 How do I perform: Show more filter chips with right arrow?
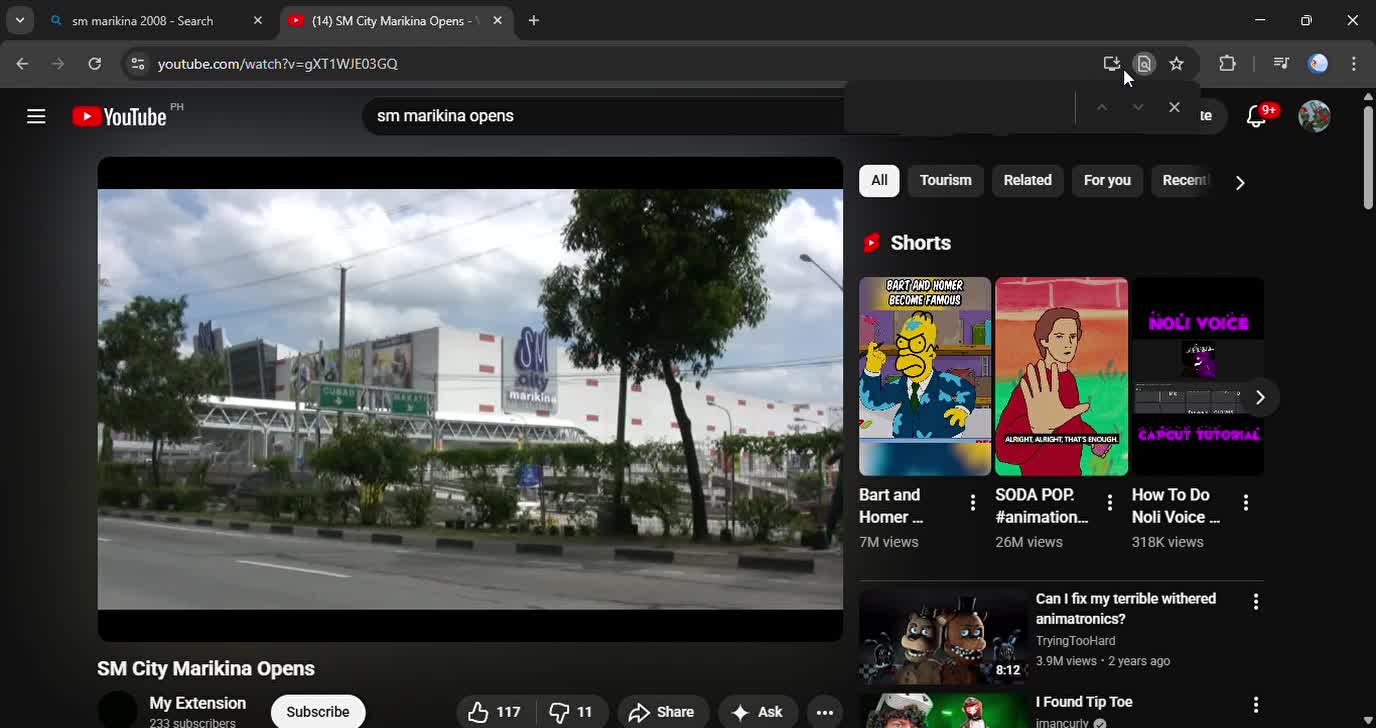coord(1240,182)
